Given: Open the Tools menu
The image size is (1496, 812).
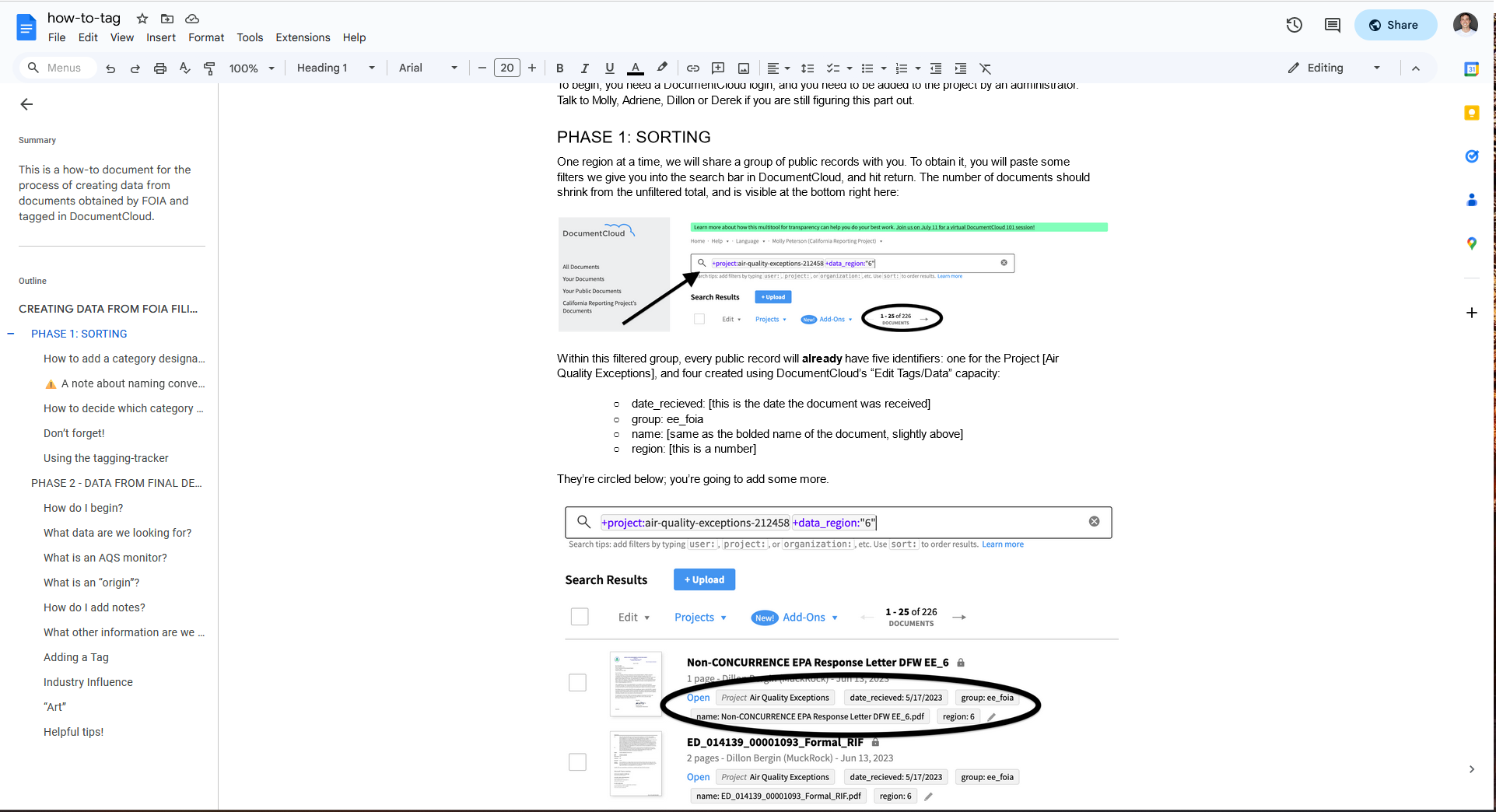Looking at the screenshot, I should pos(250,37).
